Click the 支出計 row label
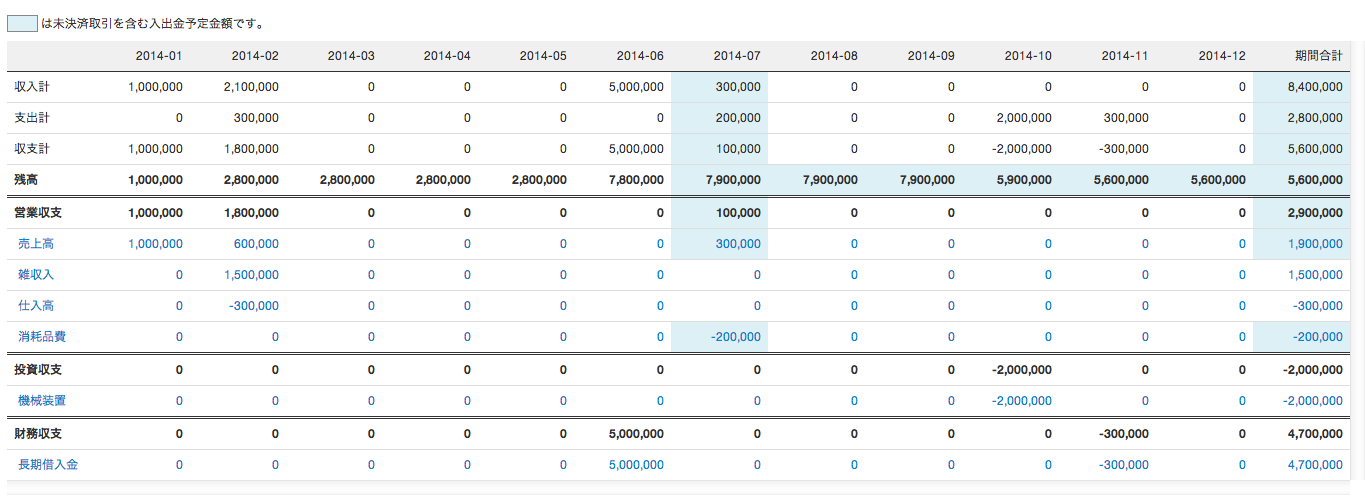This screenshot has width=1365, height=497. click(32, 118)
